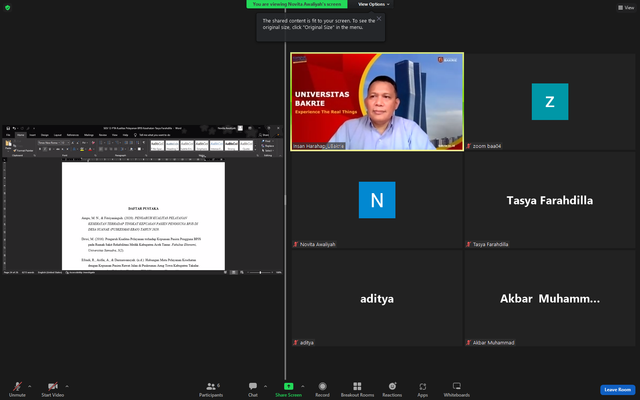Click the green Share Screen button
The width and height of the screenshot is (640, 400).
coord(289,389)
